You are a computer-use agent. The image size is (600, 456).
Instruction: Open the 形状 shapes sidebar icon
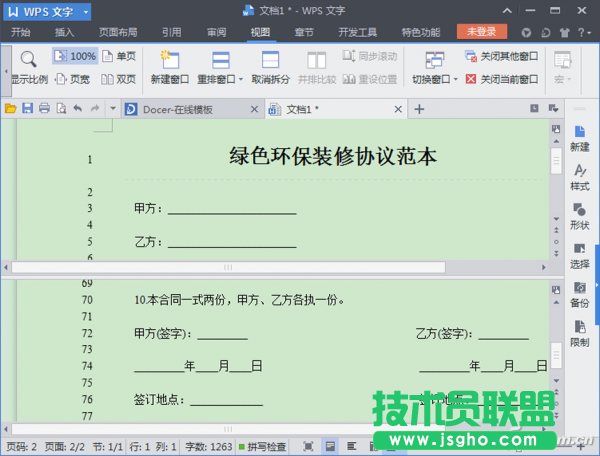pyautogui.click(x=579, y=216)
